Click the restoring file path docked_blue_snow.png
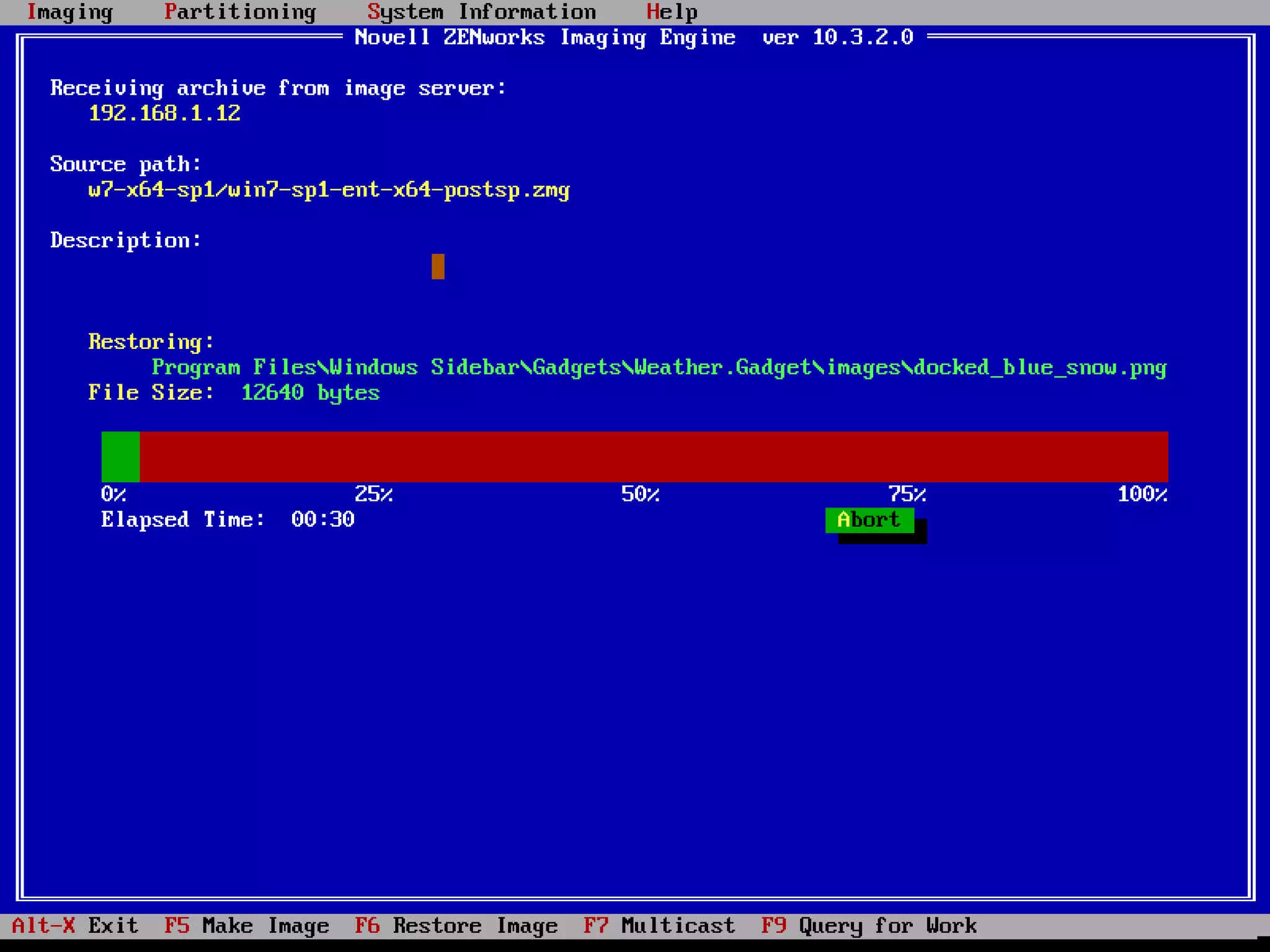 659,368
